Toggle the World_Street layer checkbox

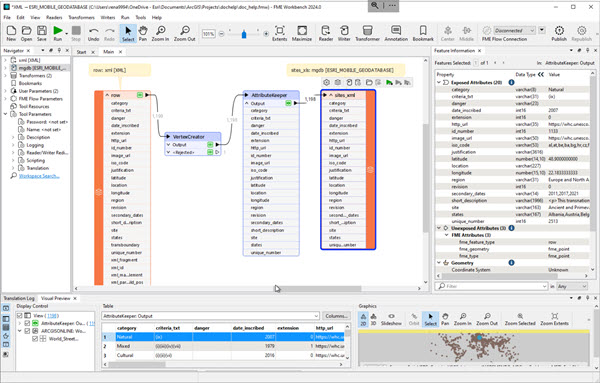point(35,339)
